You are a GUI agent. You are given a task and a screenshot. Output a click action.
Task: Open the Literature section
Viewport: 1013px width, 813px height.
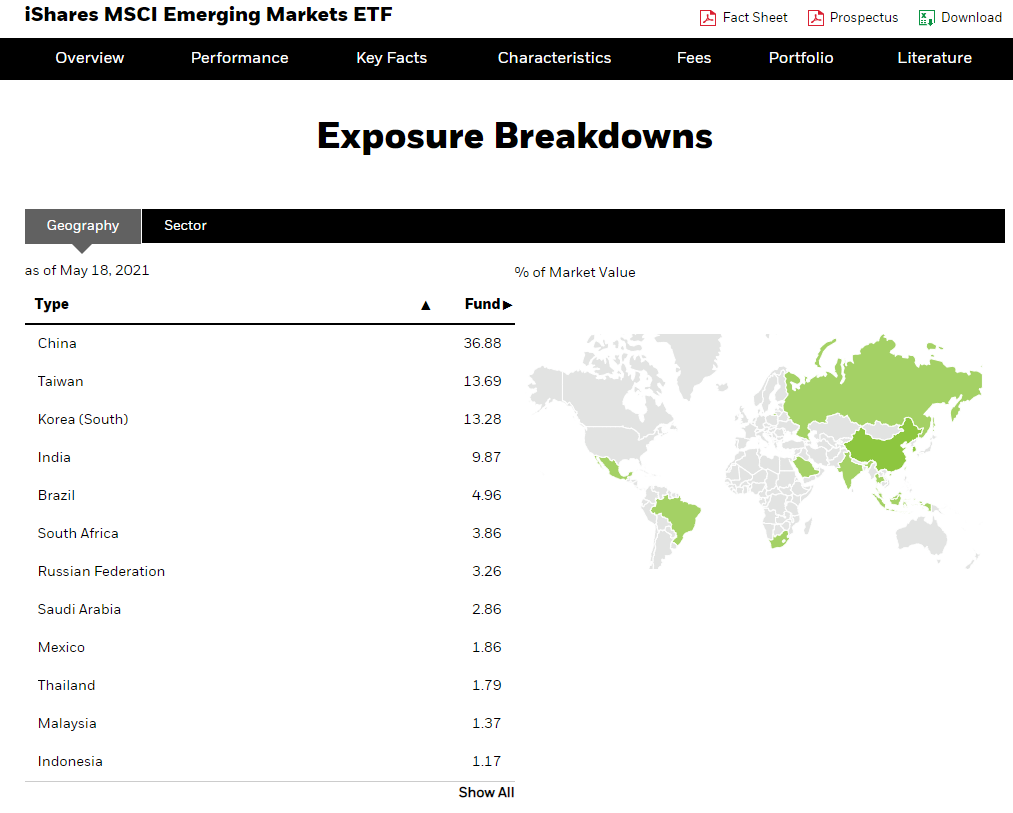934,58
